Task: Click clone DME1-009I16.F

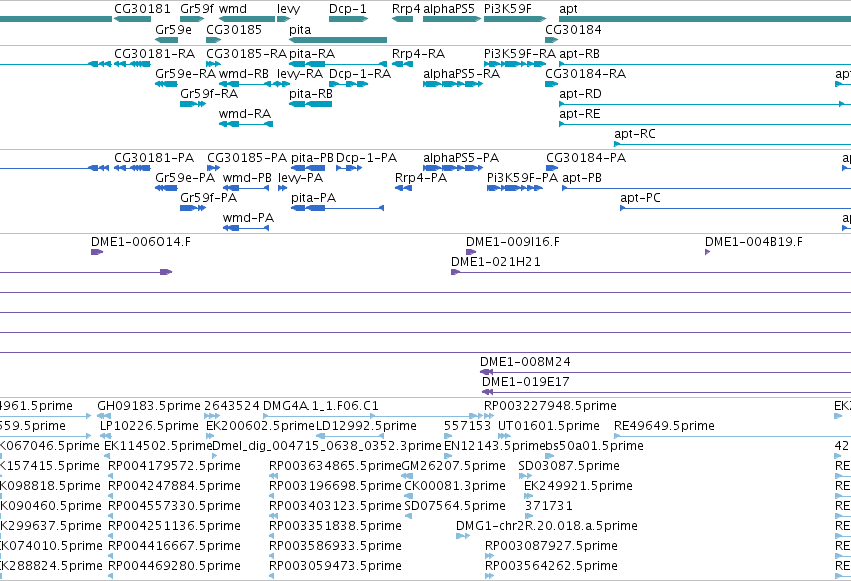Action: 513,242
